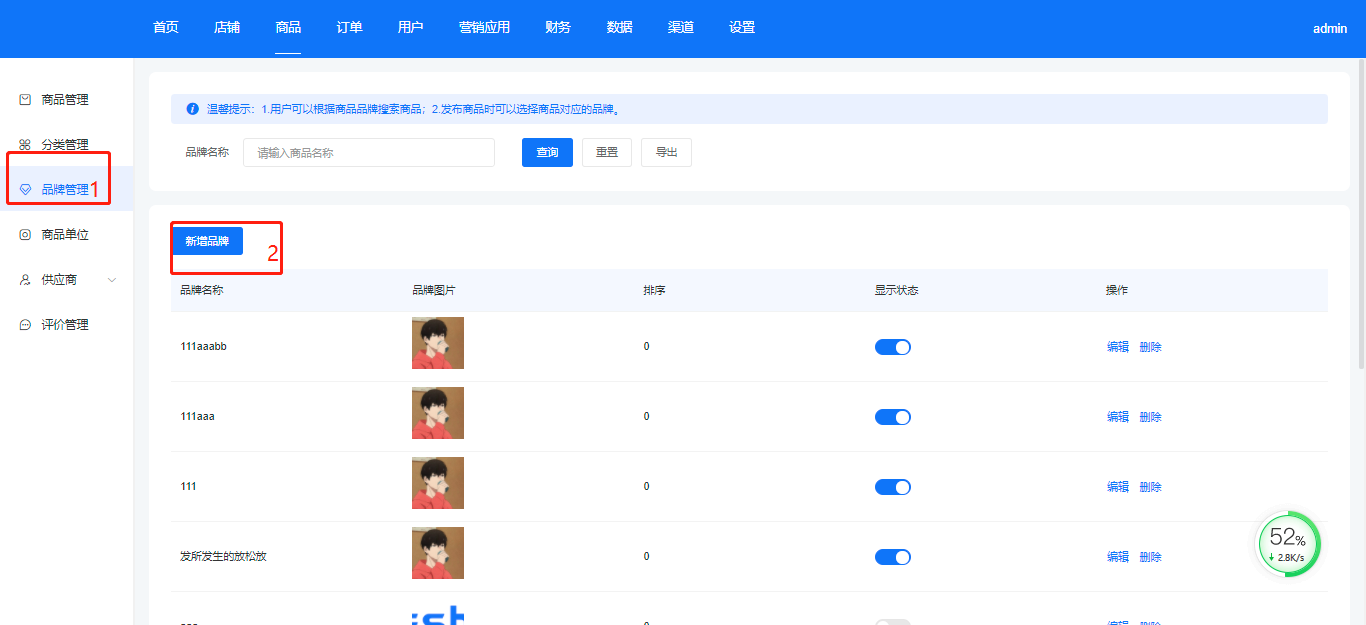Switch to the 订单 top navigation tab
Screen dimensions: 1366x625
pos(349,28)
